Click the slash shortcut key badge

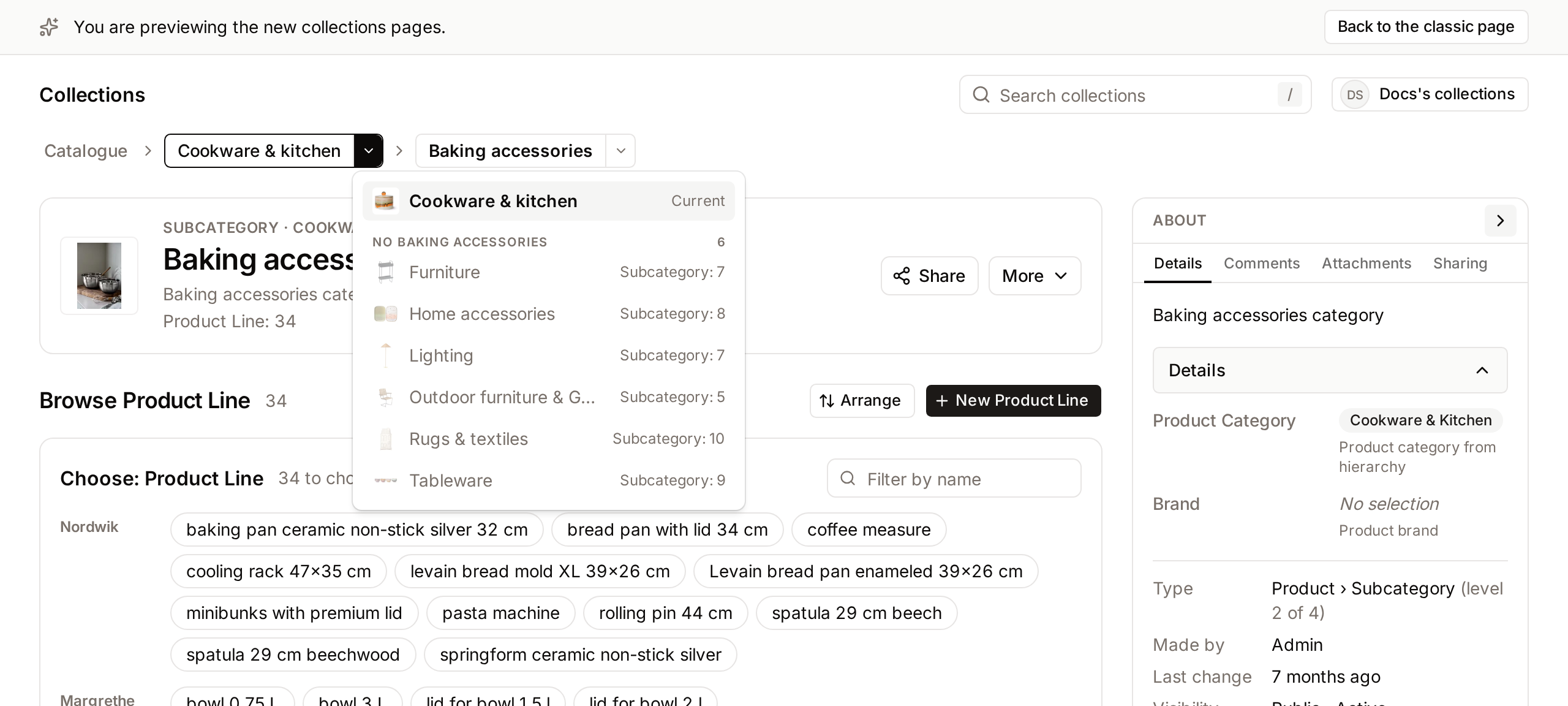1289,95
